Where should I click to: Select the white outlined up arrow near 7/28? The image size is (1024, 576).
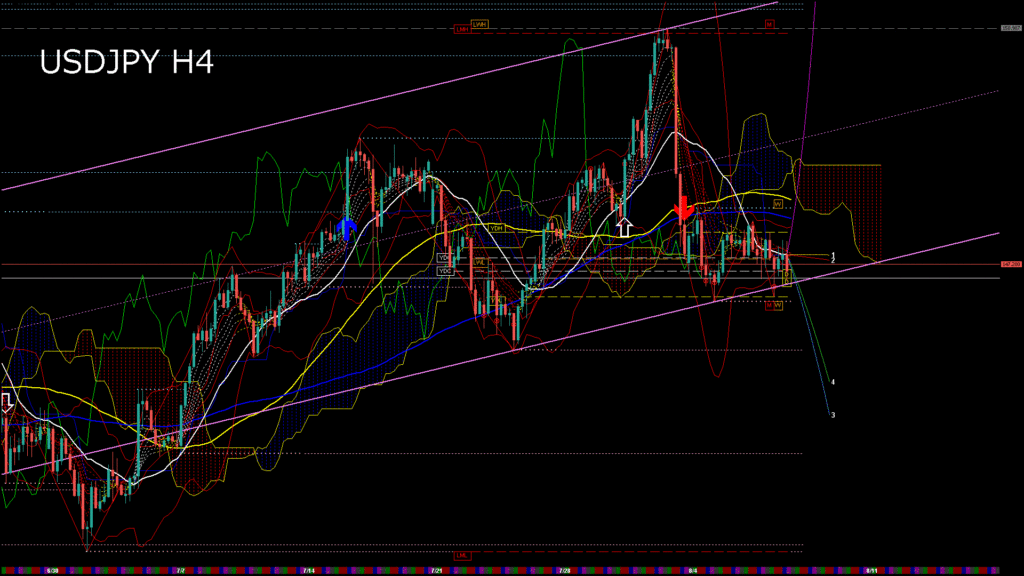click(624, 227)
